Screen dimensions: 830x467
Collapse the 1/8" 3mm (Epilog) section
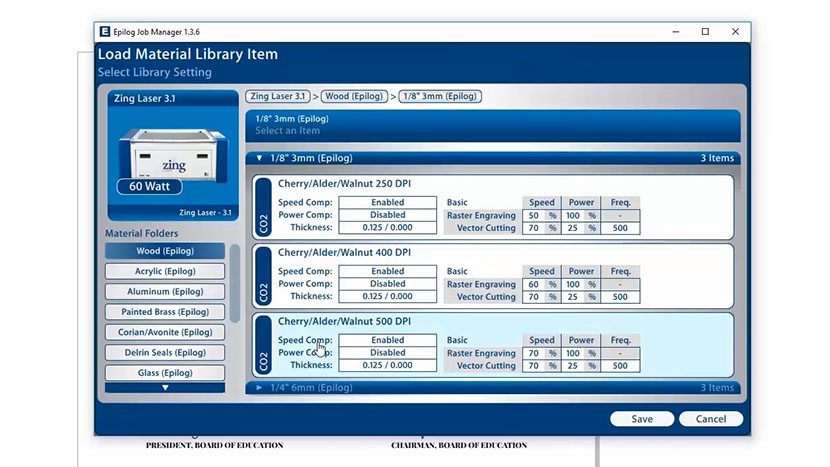click(x=260, y=158)
